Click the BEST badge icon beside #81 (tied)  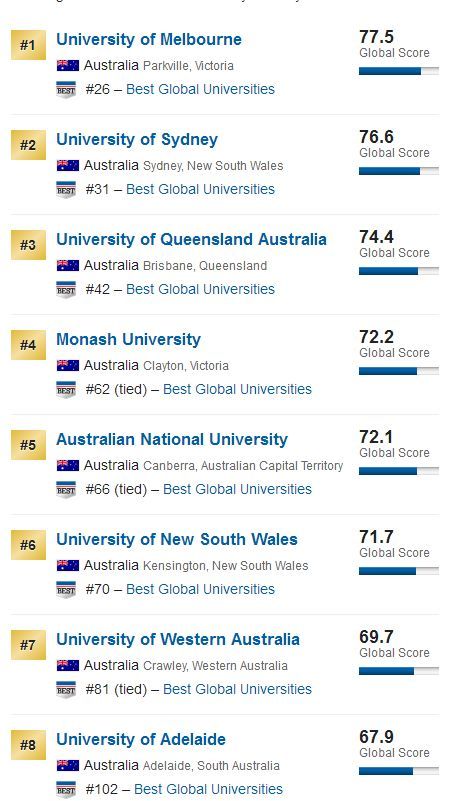click(66, 690)
